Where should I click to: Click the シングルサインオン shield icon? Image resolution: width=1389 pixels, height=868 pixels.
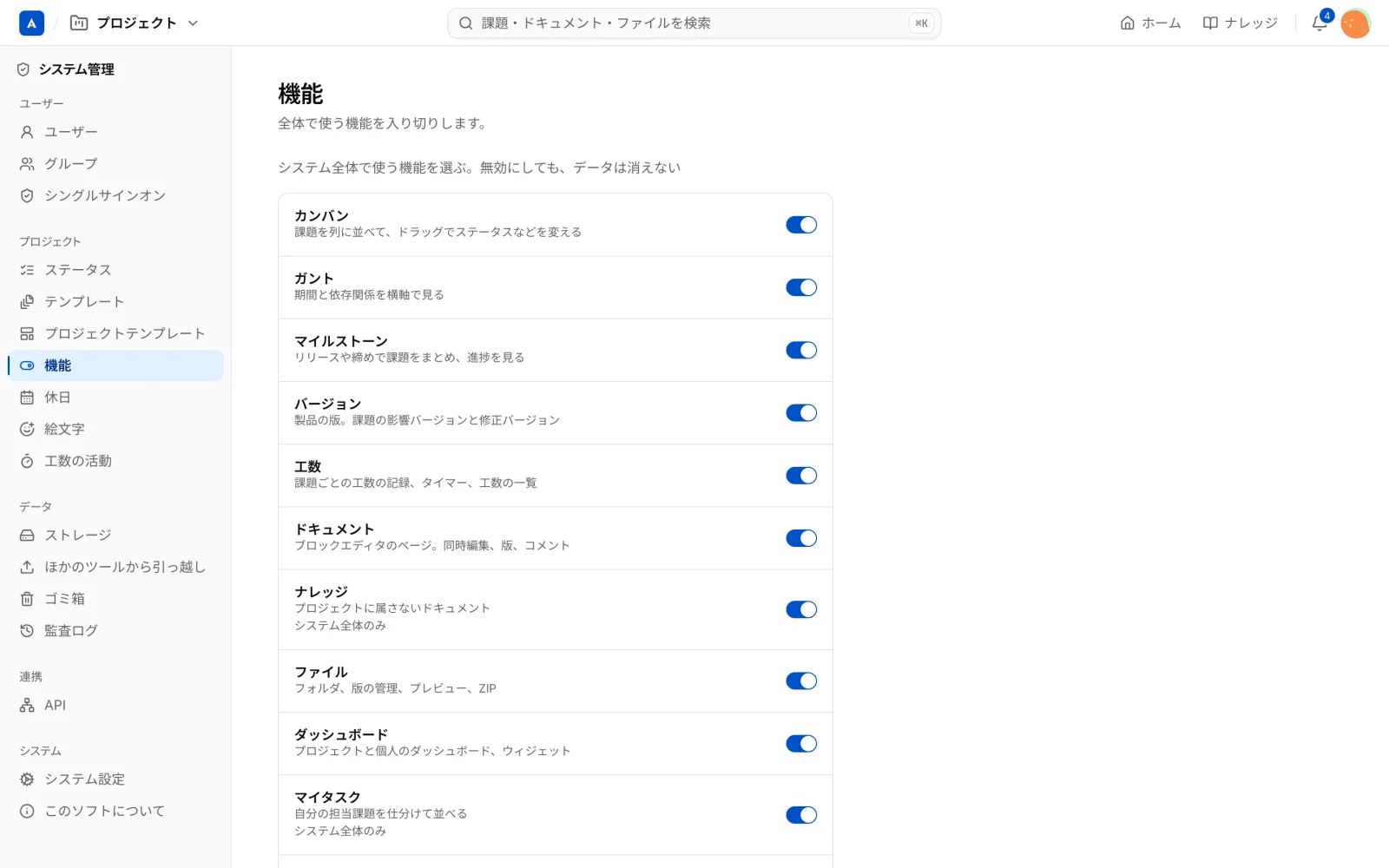click(x=27, y=196)
